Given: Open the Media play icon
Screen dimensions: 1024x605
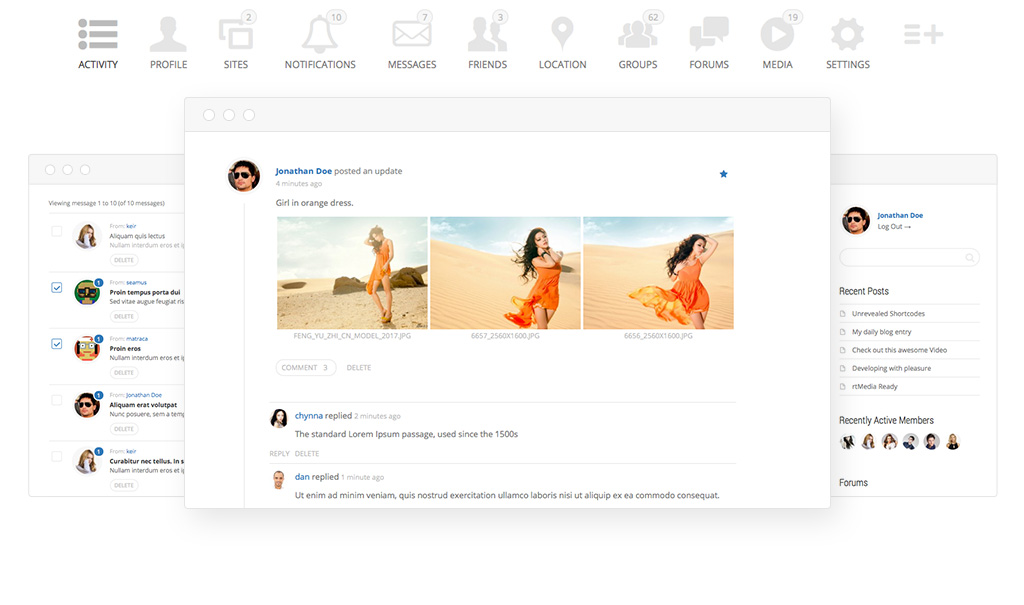Looking at the screenshot, I should click(777, 35).
